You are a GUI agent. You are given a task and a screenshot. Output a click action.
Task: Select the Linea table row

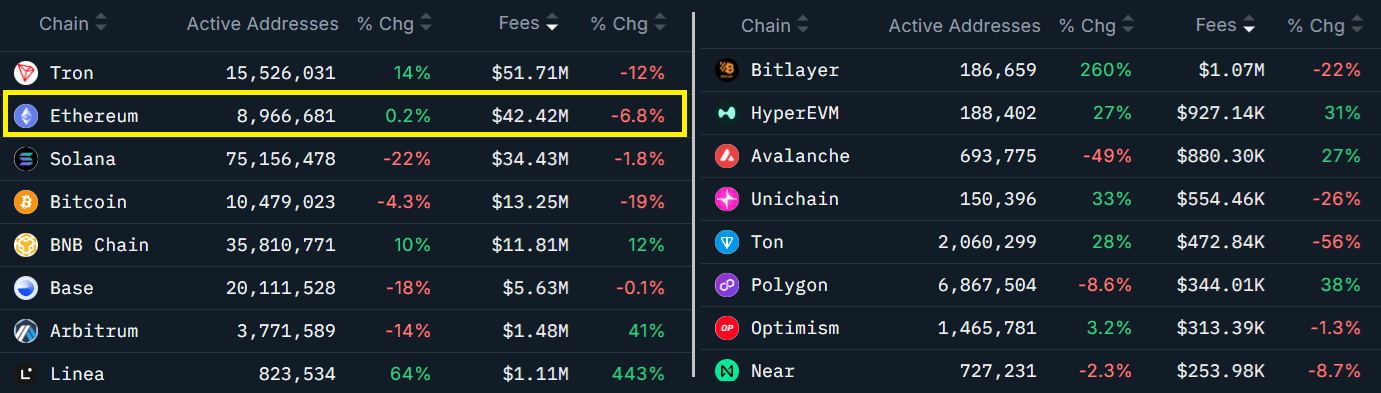[x=344, y=374]
